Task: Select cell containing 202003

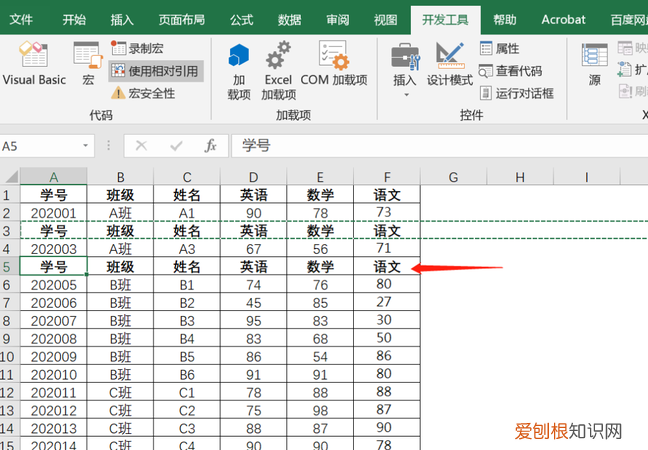Action: (54, 249)
